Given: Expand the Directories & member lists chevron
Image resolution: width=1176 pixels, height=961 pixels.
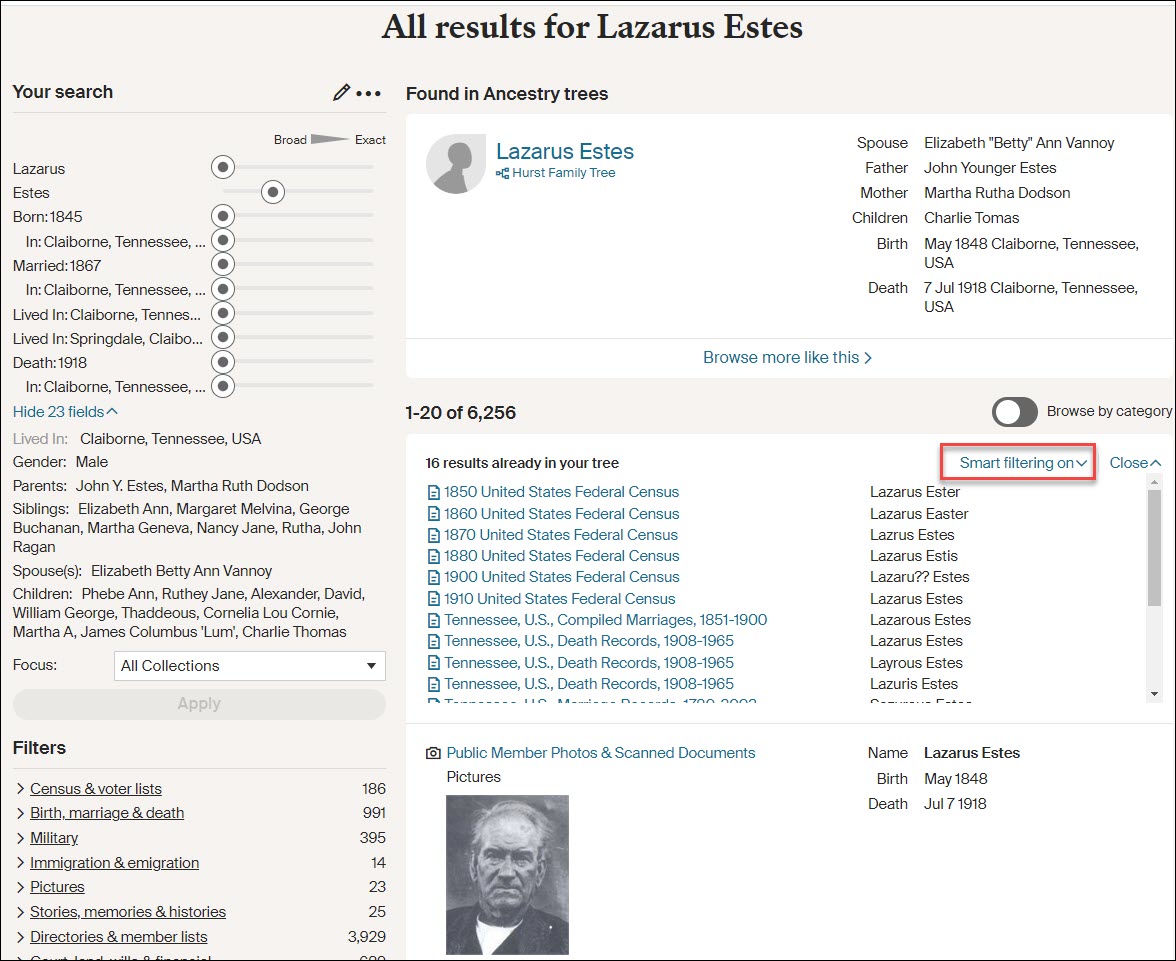Looking at the screenshot, I should click(x=20, y=936).
